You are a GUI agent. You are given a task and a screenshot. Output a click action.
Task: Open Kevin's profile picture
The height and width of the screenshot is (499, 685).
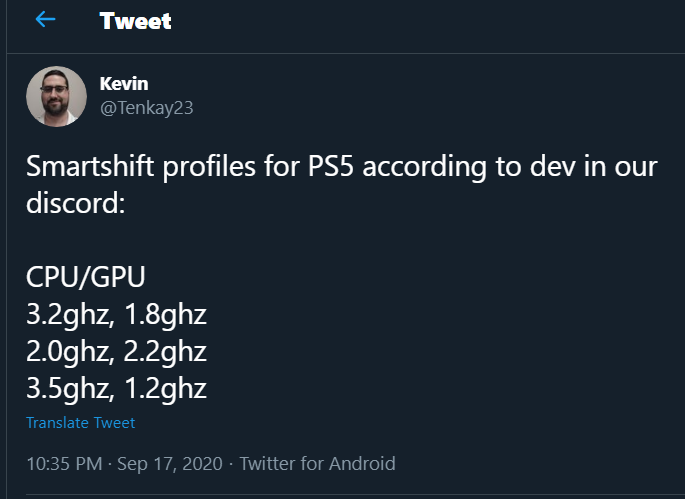(x=56, y=97)
